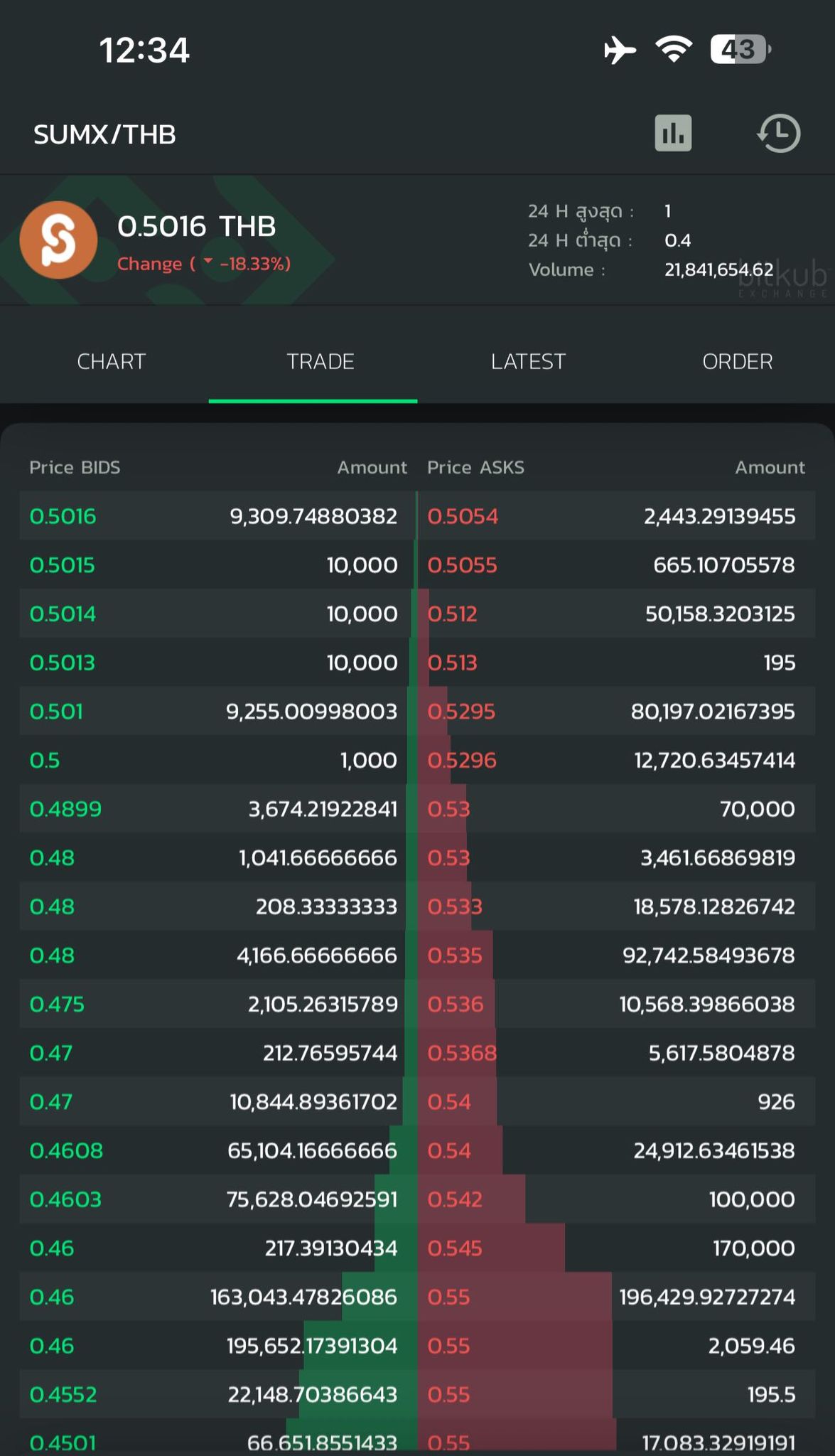Go to the ORDER tab
Screen dimensions: 835x1456
click(x=738, y=362)
